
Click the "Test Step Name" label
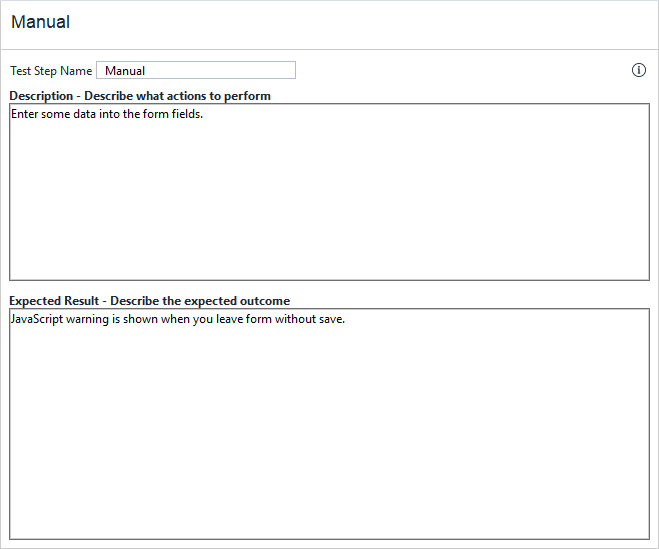point(51,71)
